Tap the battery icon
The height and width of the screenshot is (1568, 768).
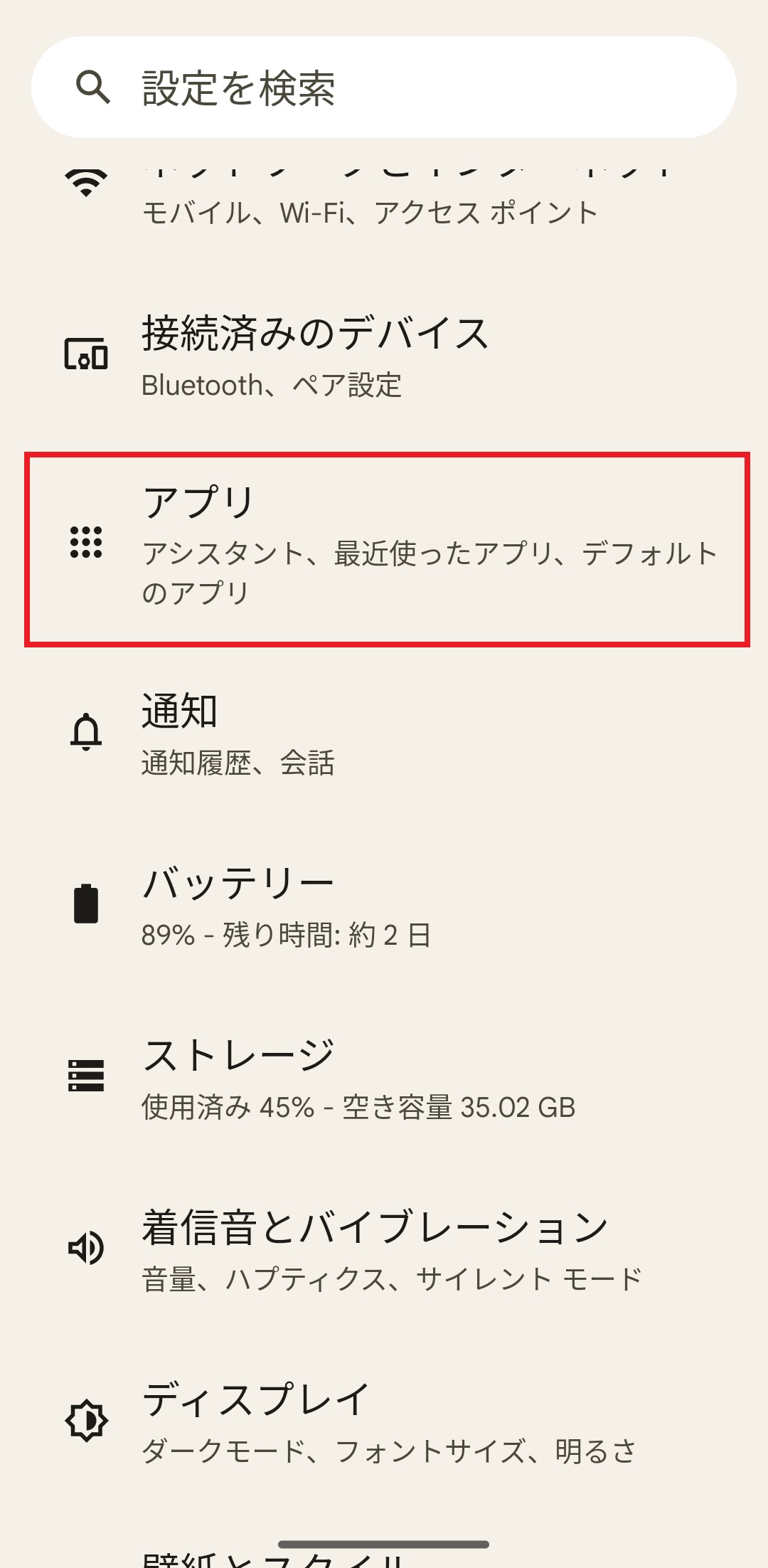pos(86,904)
